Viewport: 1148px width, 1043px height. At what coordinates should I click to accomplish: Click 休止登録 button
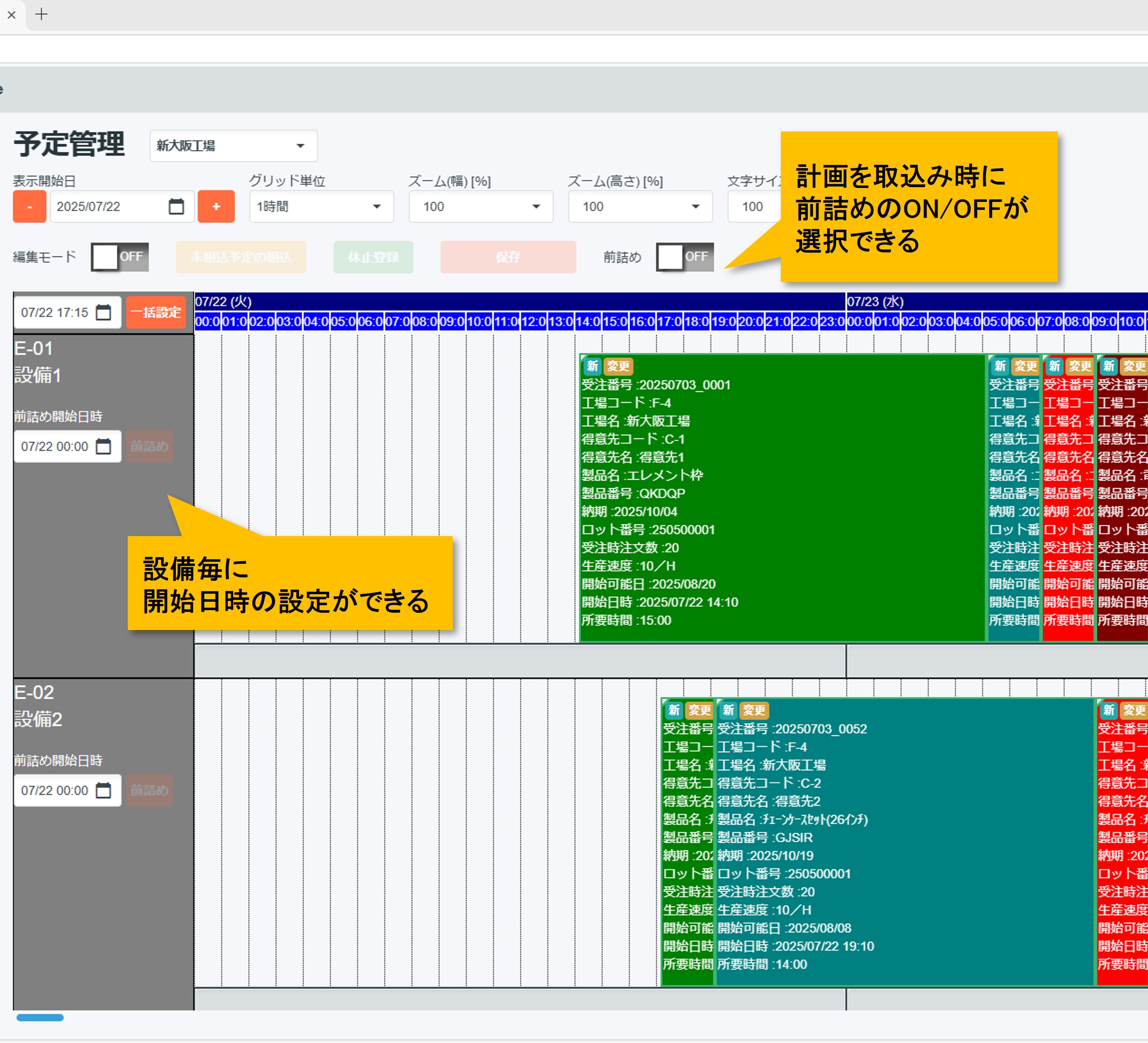tap(373, 257)
